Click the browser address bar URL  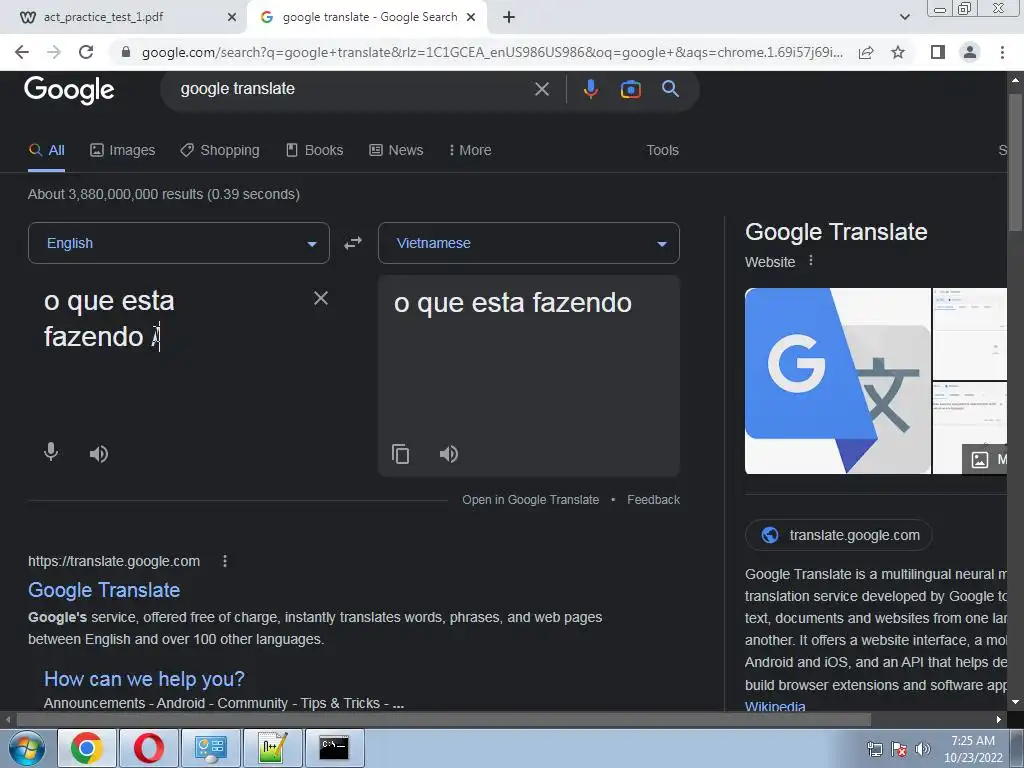(x=492, y=52)
